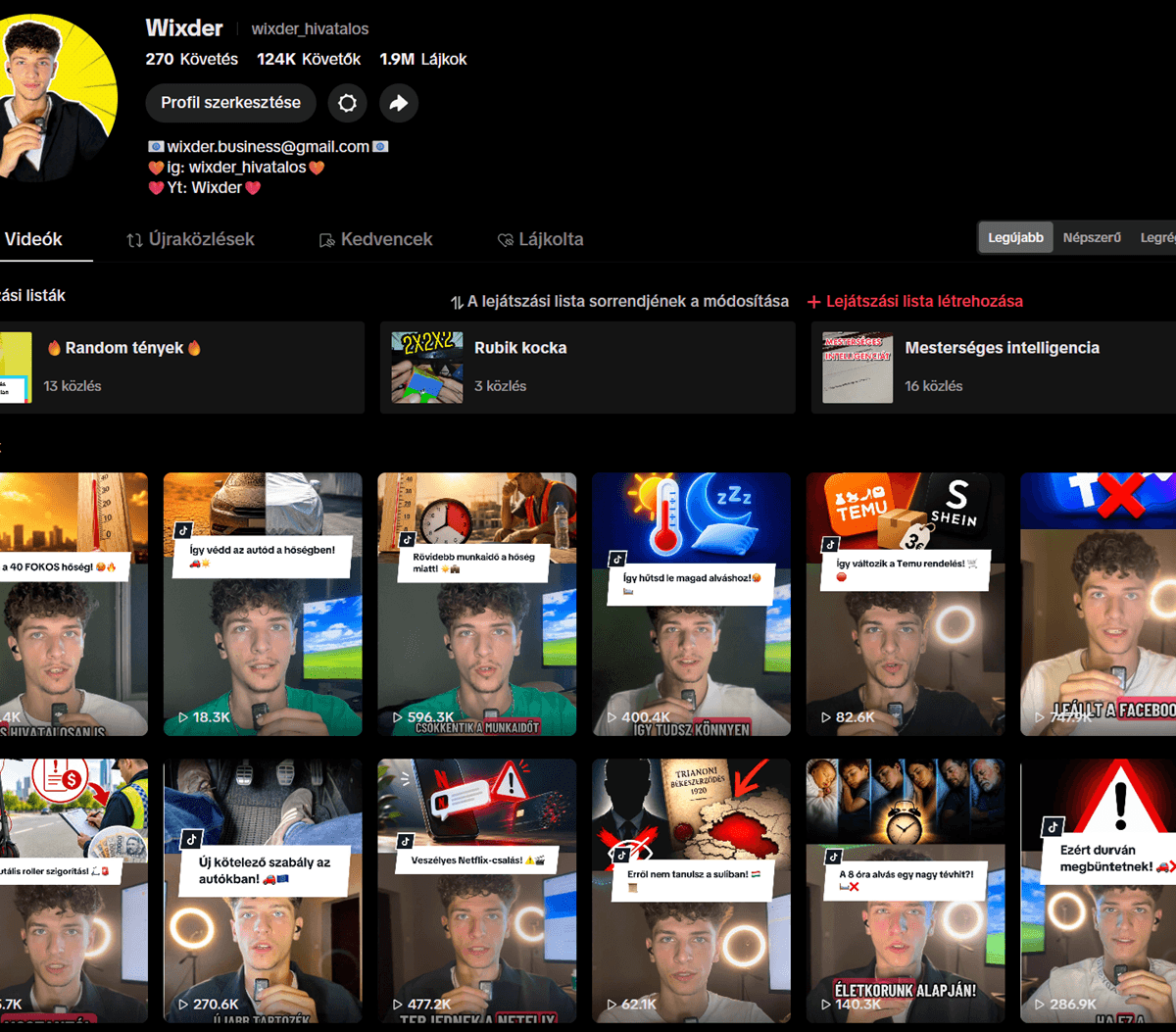This screenshot has height=1032, width=1176.
Task: Open the Random tények playlist
Action: coord(182,368)
